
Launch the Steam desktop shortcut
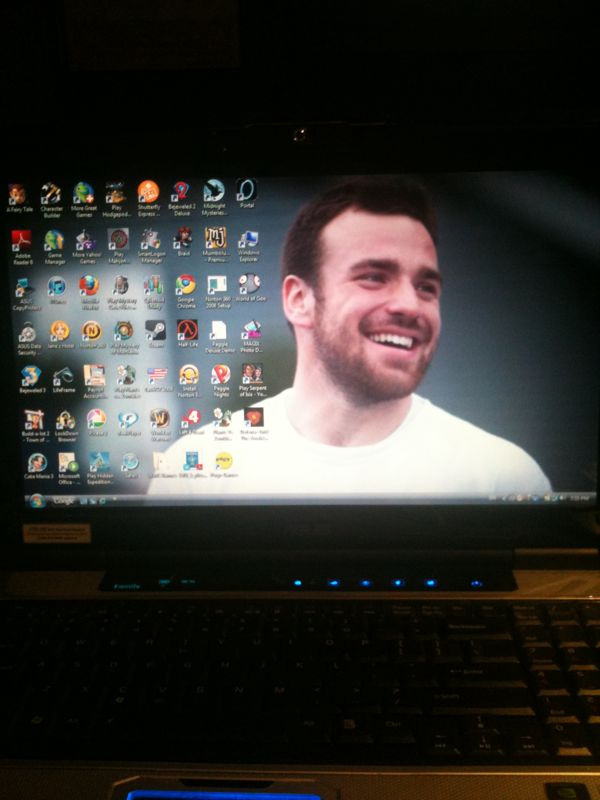tap(155, 330)
